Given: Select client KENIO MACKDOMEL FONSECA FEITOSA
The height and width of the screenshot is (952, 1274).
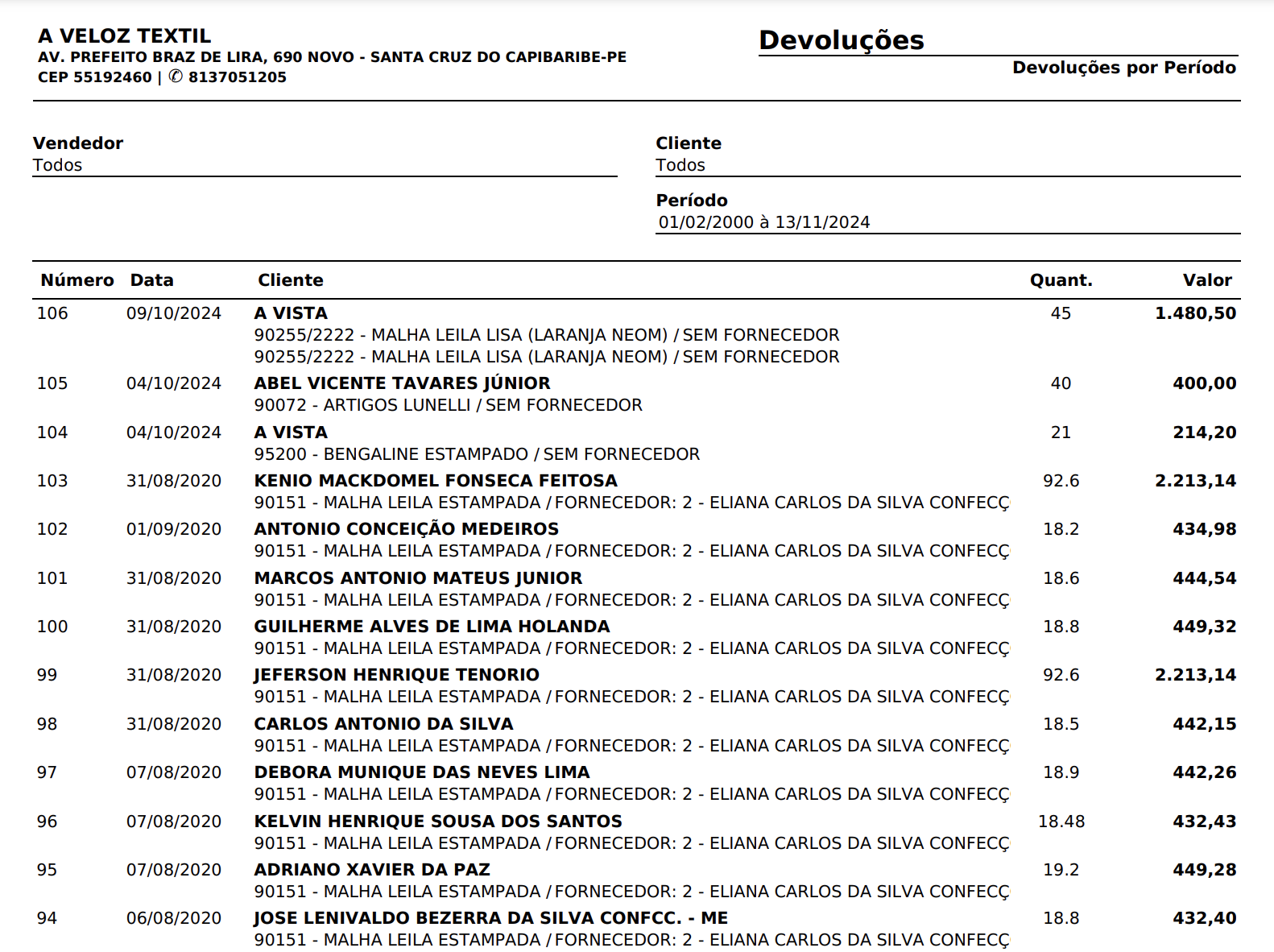Looking at the screenshot, I should tap(436, 481).
